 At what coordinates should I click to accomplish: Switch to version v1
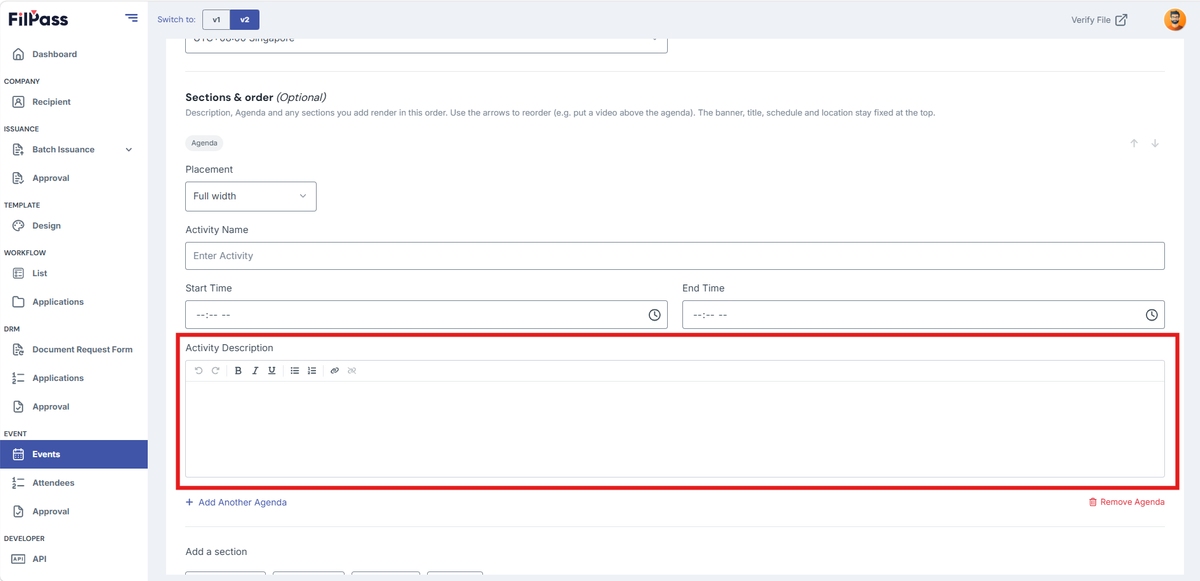(x=216, y=19)
